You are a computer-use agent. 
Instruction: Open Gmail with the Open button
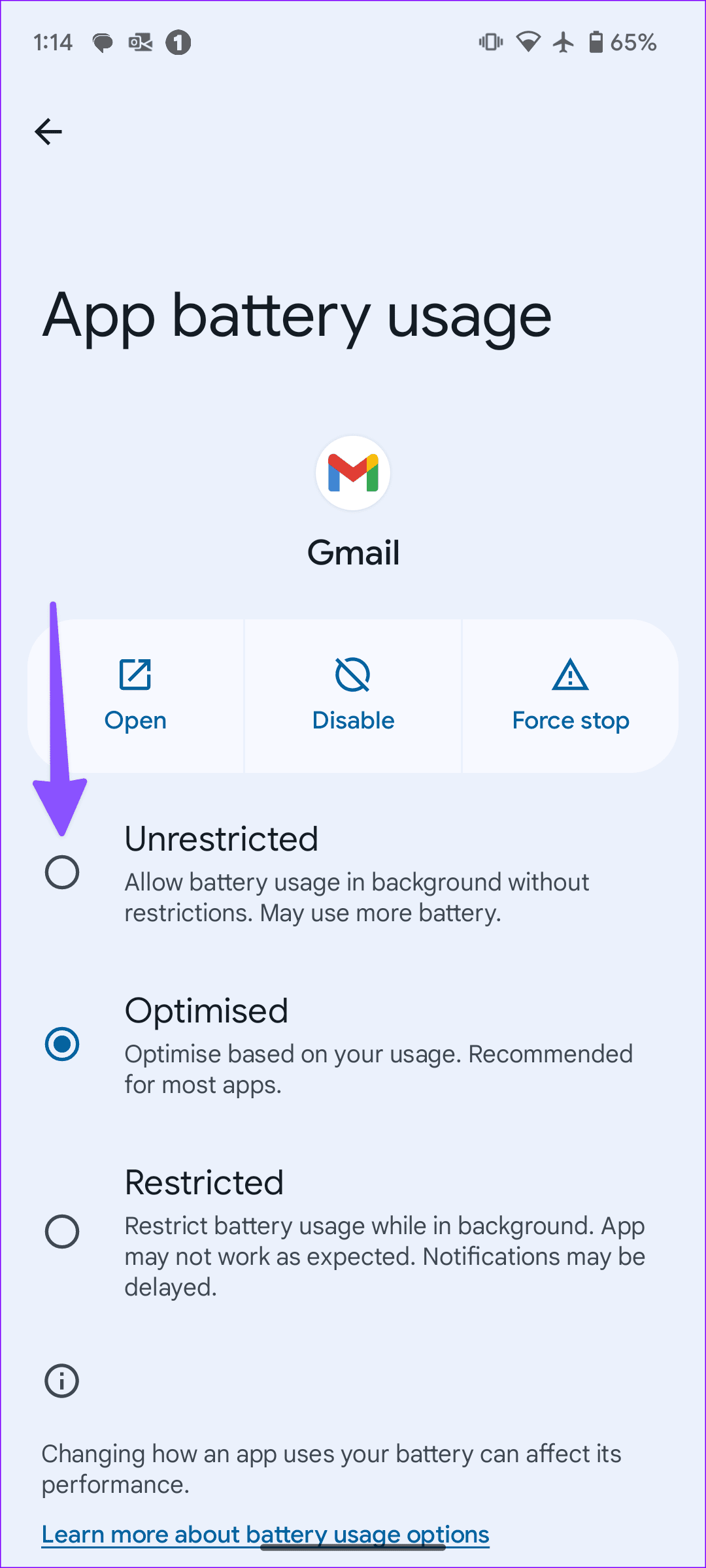[x=135, y=719]
